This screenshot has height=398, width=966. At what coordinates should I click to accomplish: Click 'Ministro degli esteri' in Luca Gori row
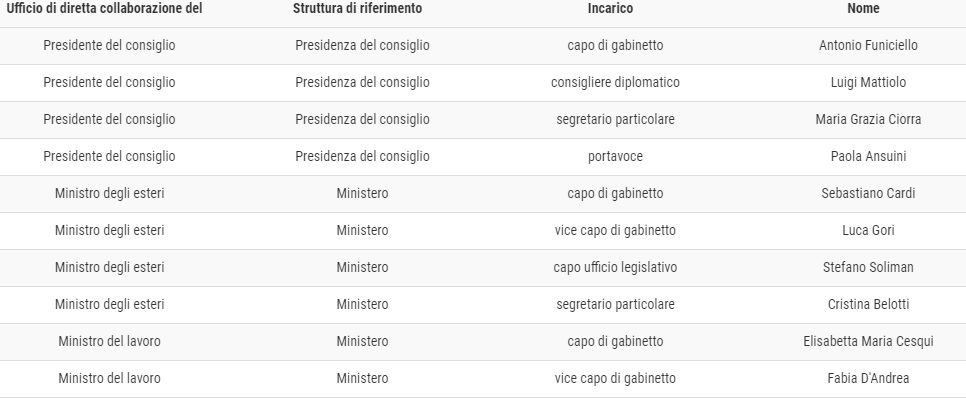(x=109, y=230)
